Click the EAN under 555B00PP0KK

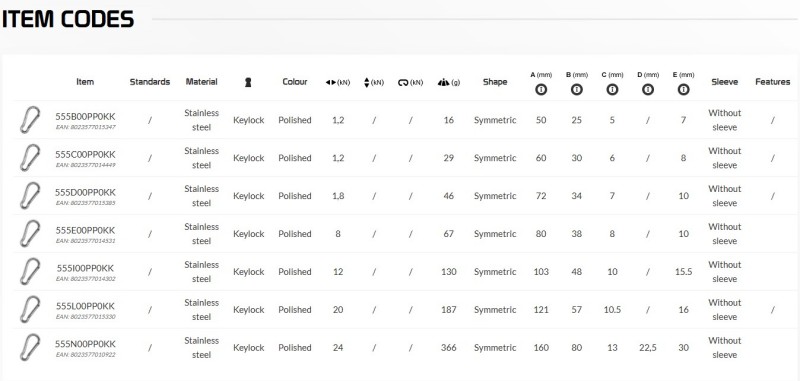(x=85, y=127)
